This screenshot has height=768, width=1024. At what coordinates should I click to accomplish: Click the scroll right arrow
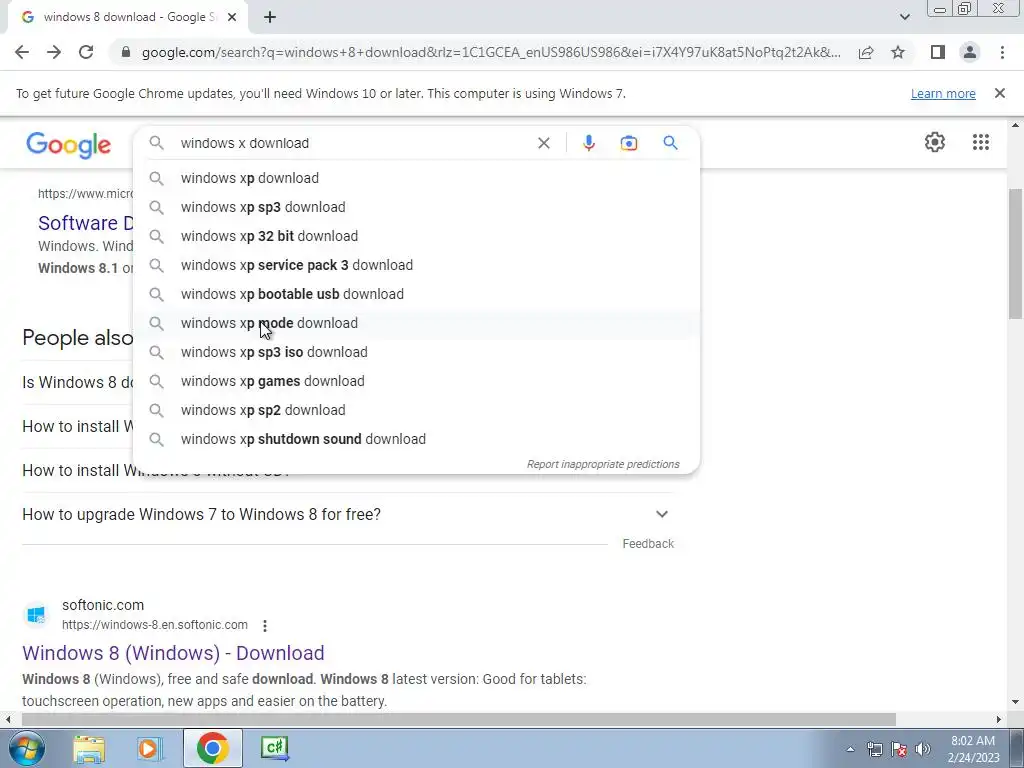[999, 720]
